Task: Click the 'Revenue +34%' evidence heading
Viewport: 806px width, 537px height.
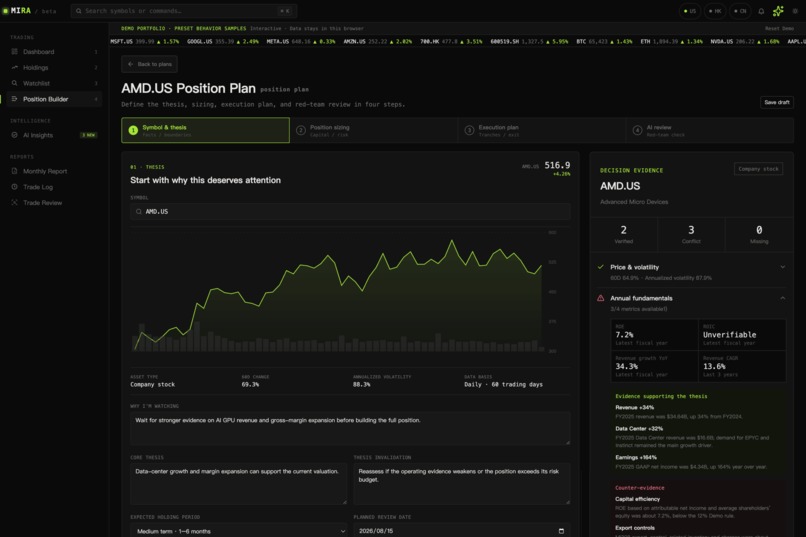Action: coord(634,408)
